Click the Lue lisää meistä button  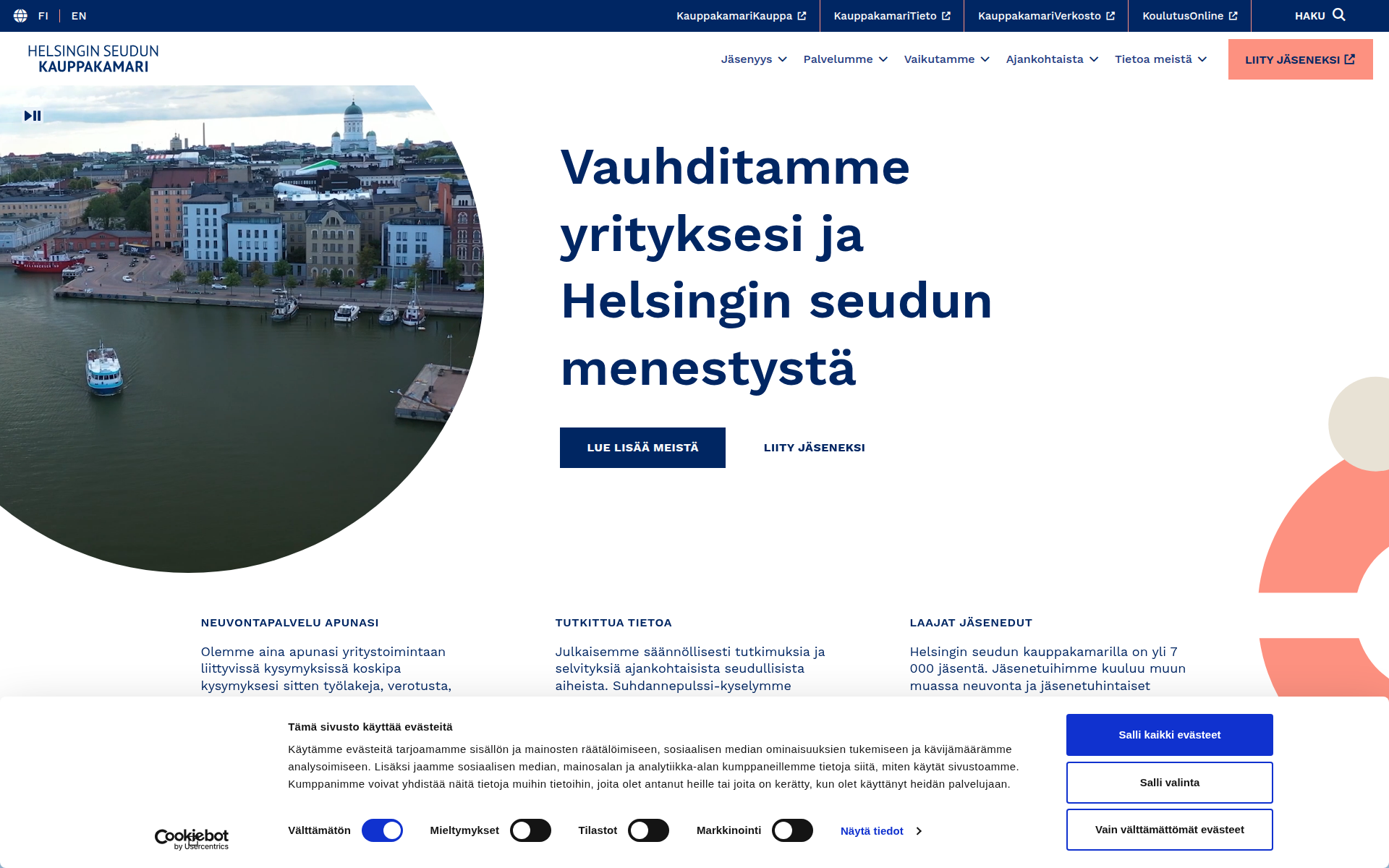[x=642, y=448]
